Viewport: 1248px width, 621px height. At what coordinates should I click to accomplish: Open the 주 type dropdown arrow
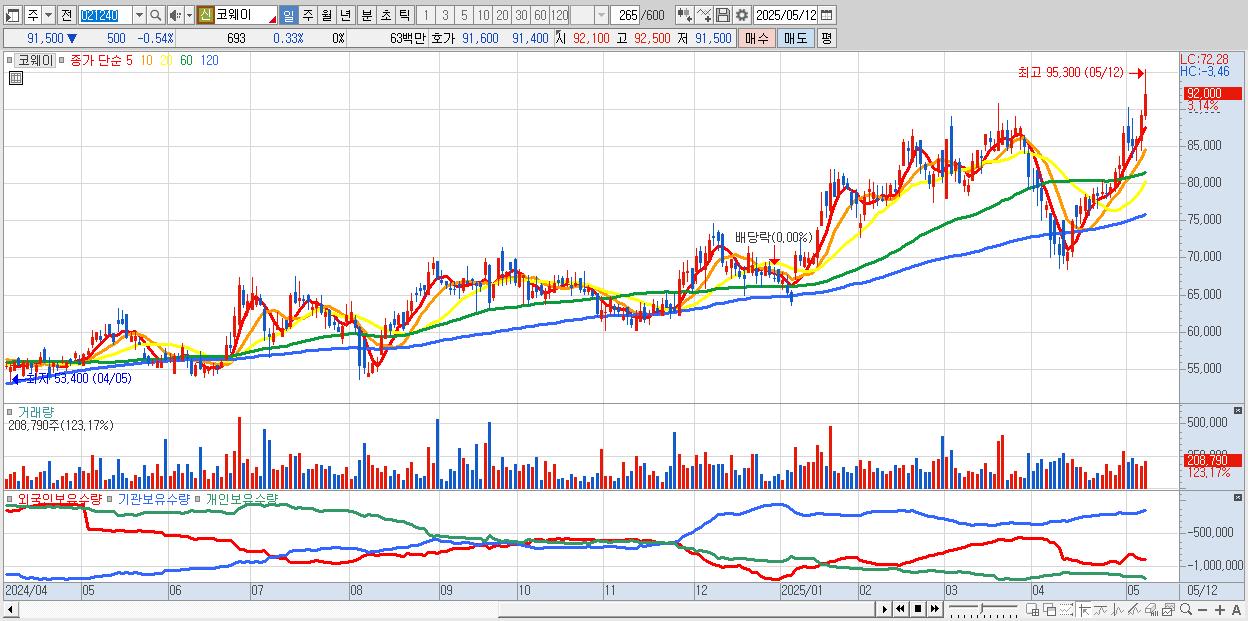(x=48, y=15)
